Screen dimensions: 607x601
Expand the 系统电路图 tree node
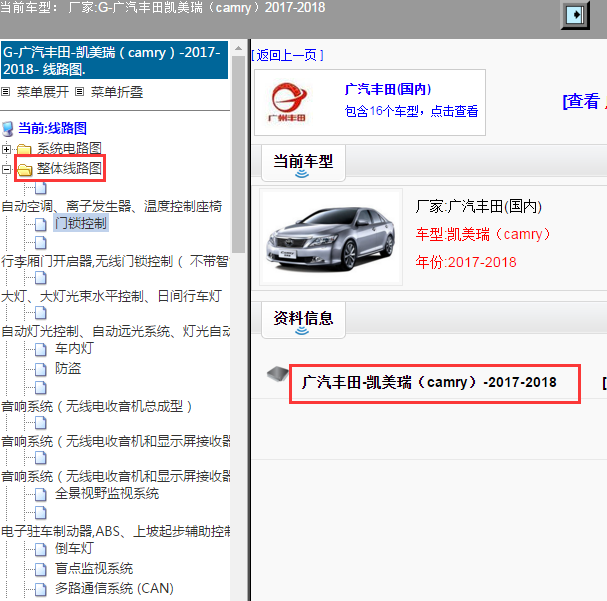[6, 149]
